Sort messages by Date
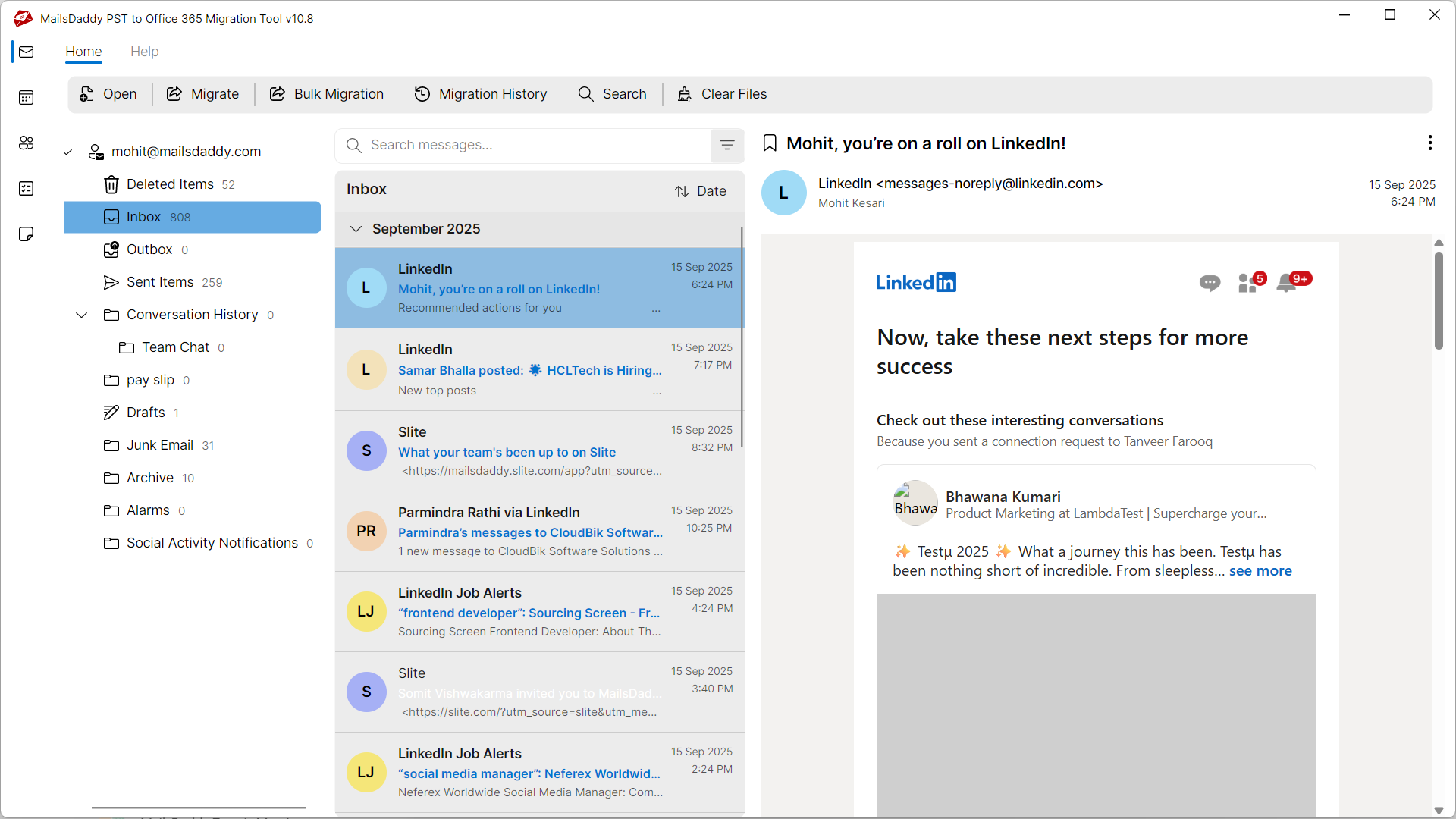The image size is (1456, 819). (701, 191)
